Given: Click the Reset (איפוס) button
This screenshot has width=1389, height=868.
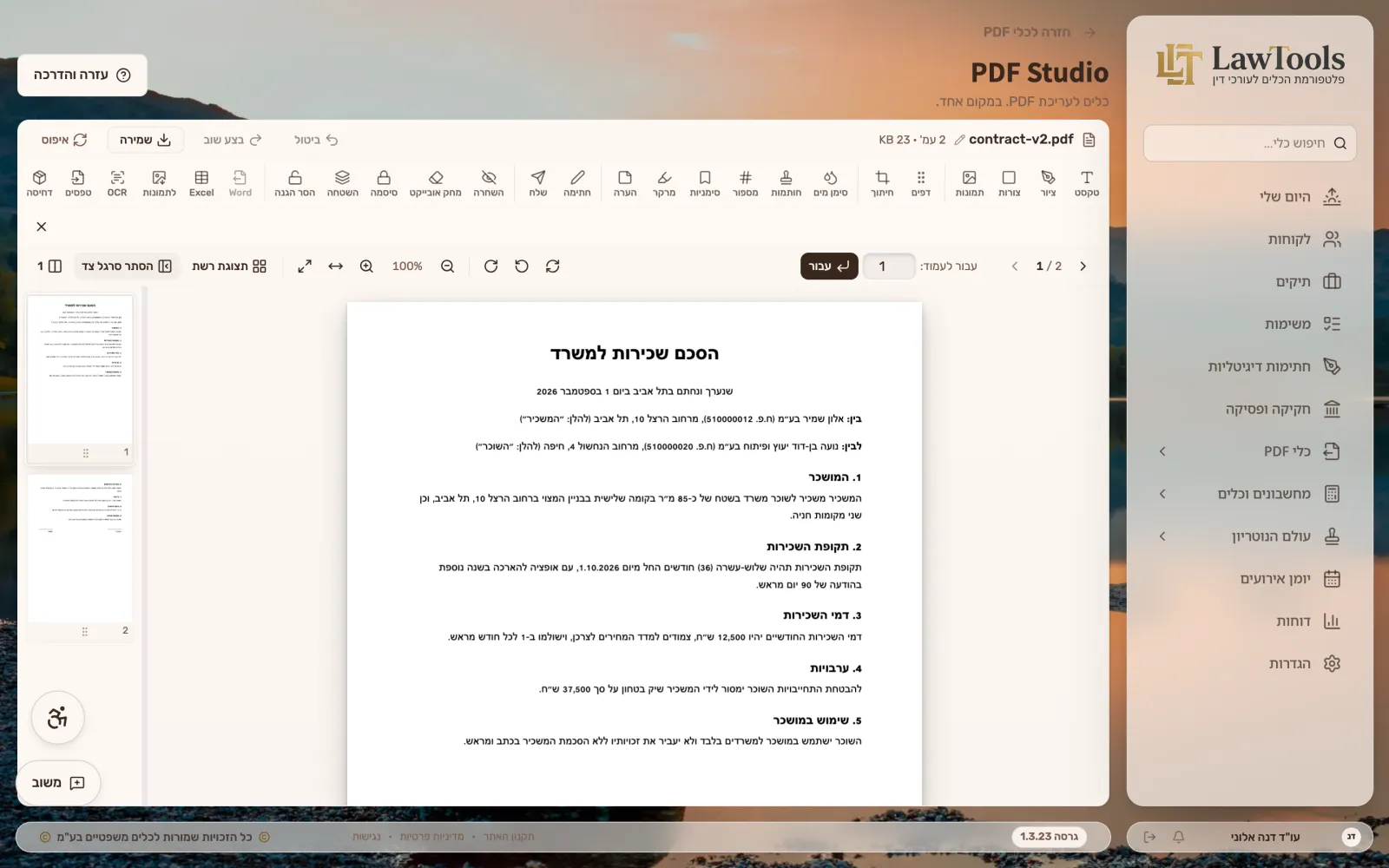Looking at the screenshot, I should pos(64,140).
